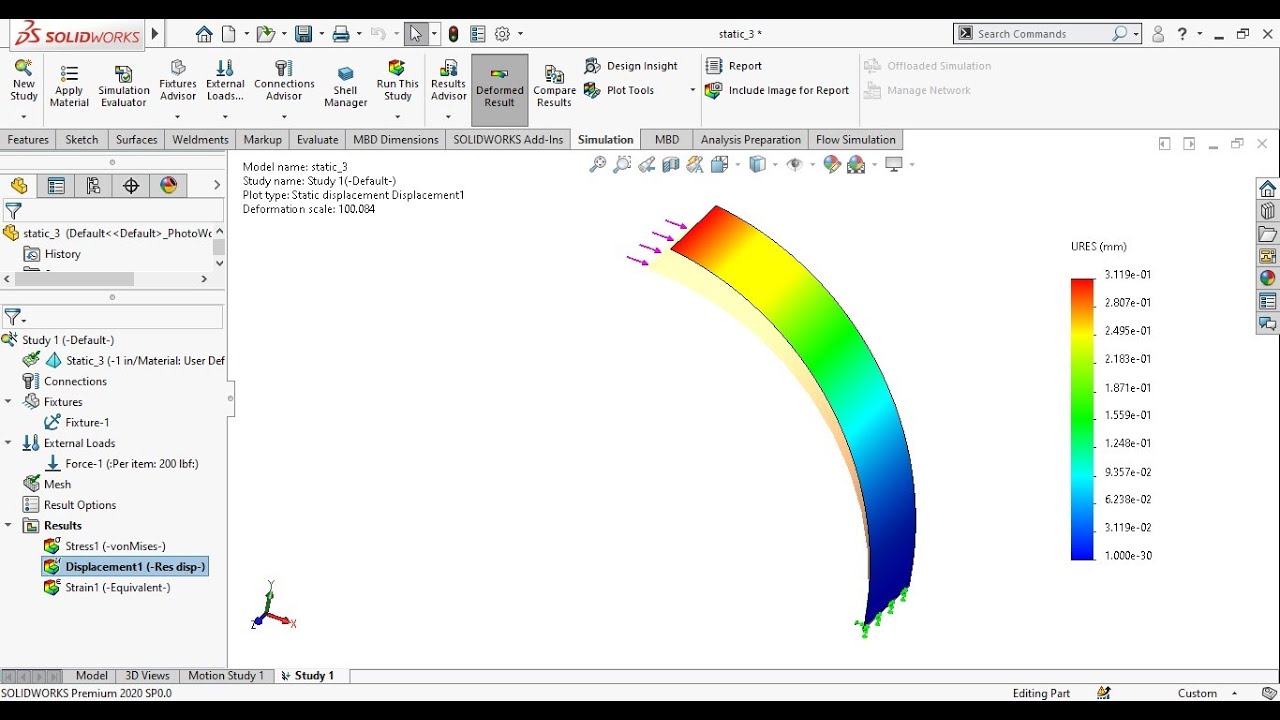The width and height of the screenshot is (1280, 720).
Task: Switch to the Sketch ribbon tab
Action: [x=82, y=140]
